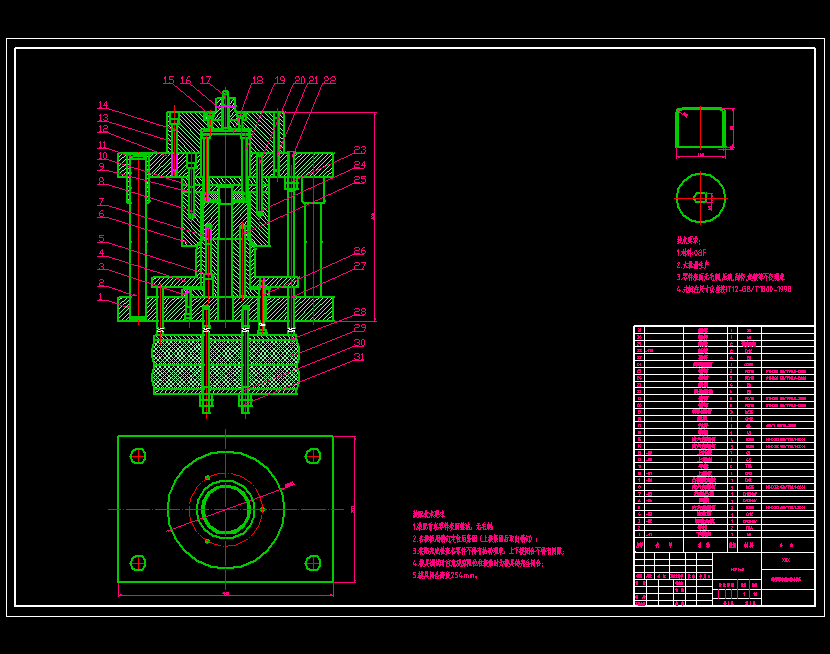Select part callout number 28
Screen dimensions: 830x654
point(360,312)
